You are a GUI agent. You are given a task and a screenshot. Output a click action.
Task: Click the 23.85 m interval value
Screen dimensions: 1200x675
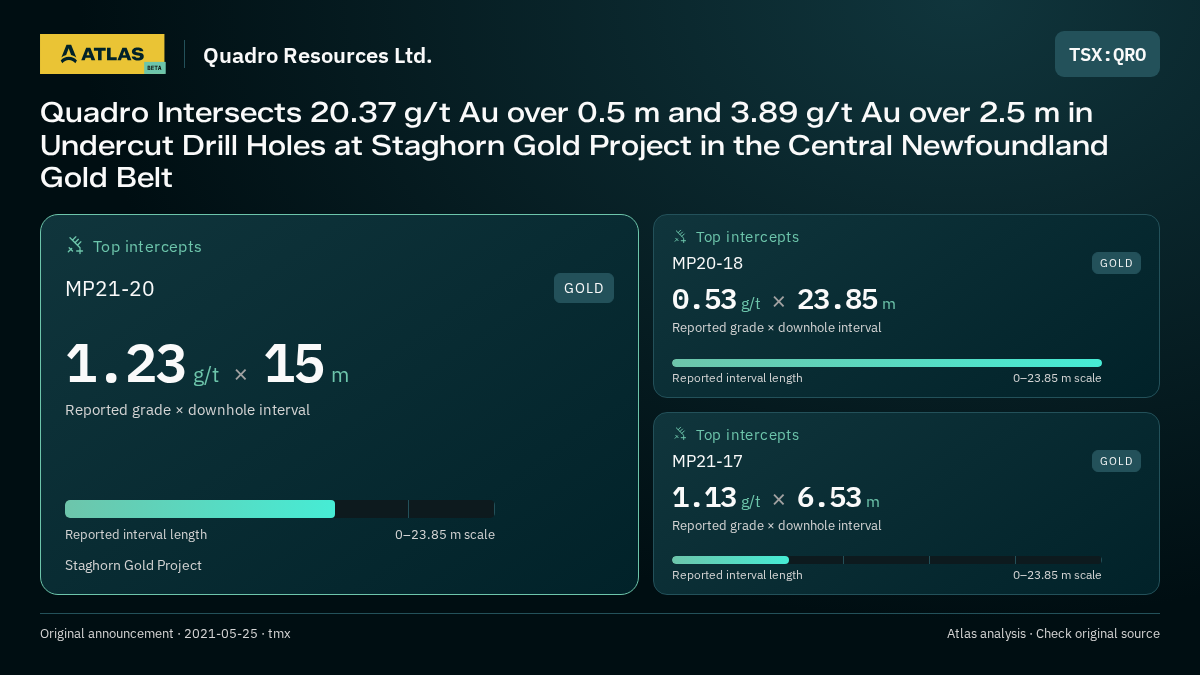[x=846, y=300]
